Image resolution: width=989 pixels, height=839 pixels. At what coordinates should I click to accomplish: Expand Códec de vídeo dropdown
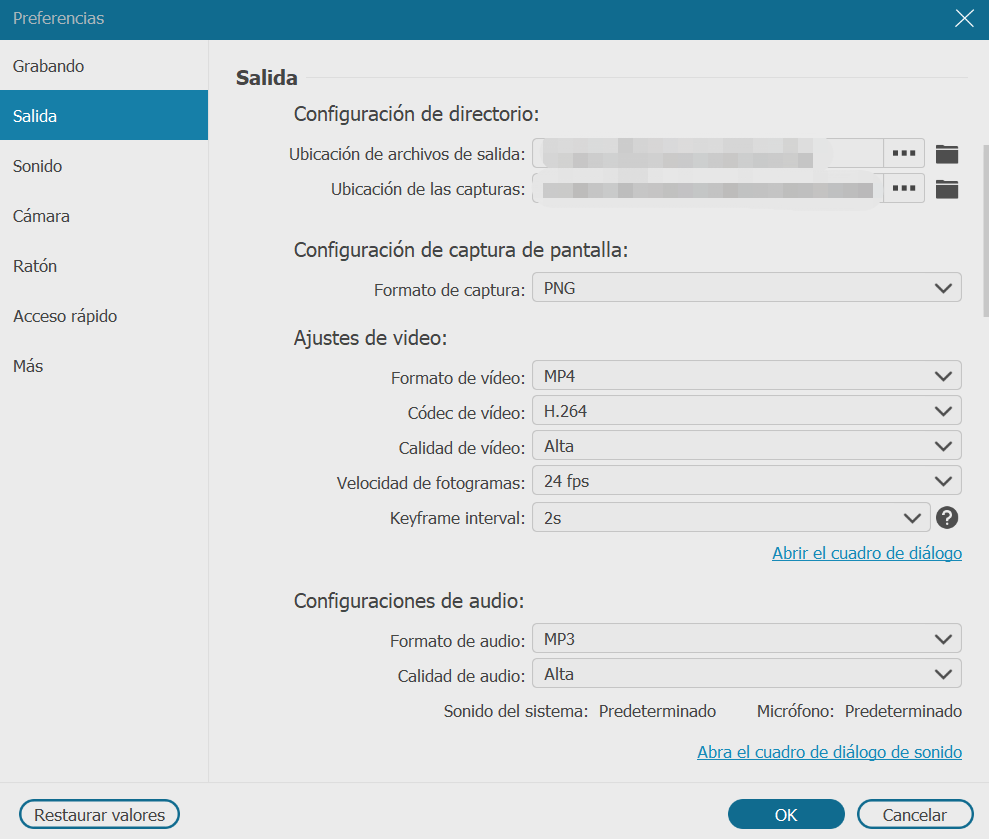pos(747,411)
